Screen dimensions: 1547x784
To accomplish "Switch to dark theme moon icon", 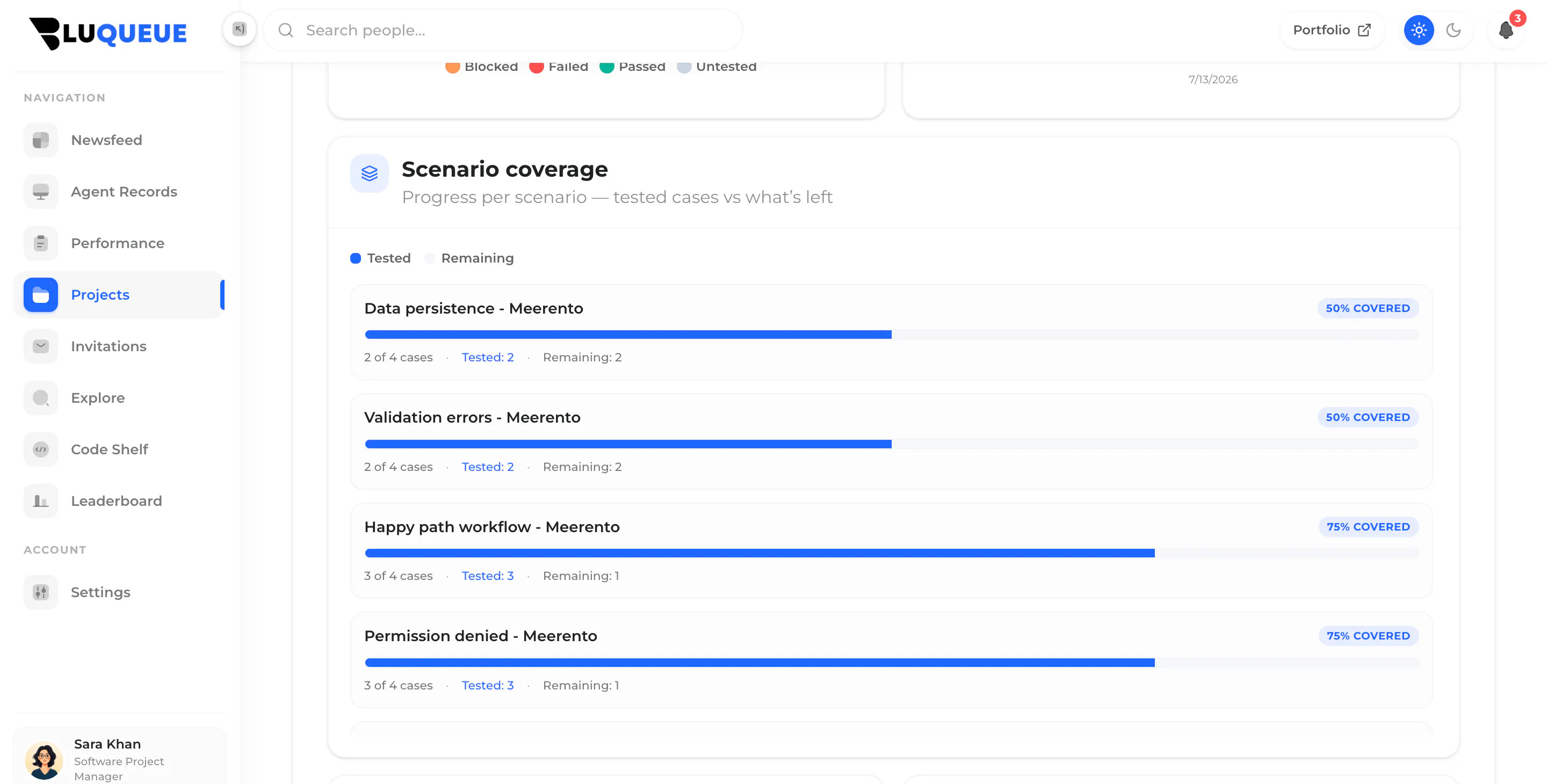I will (1454, 30).
